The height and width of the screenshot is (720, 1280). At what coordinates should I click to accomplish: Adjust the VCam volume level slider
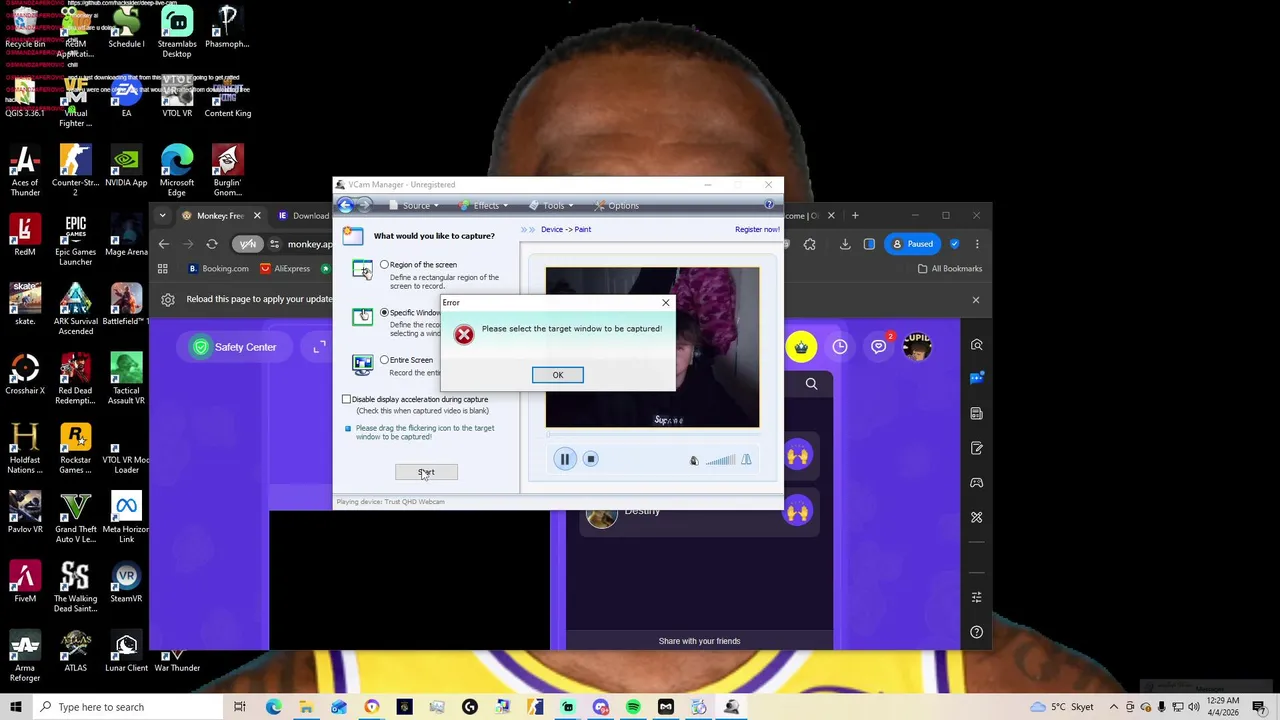pyautogui.click(x=720, y=460)
